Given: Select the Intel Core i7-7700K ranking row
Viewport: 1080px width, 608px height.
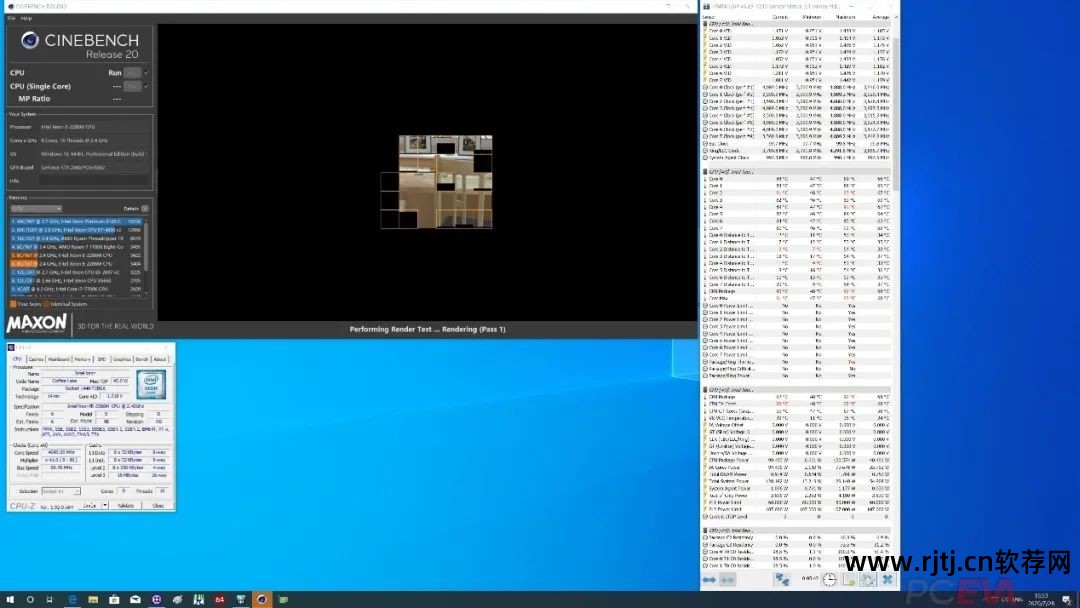Looking at the screenshot, I should 76,289.
